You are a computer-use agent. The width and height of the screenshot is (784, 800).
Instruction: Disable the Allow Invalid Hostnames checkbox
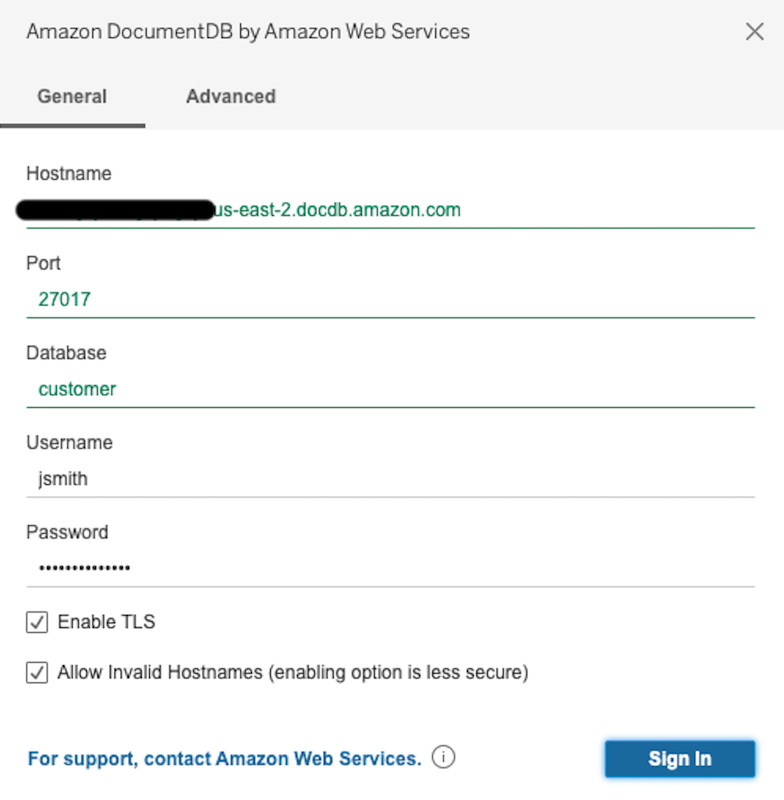click(x=36, y=672)
